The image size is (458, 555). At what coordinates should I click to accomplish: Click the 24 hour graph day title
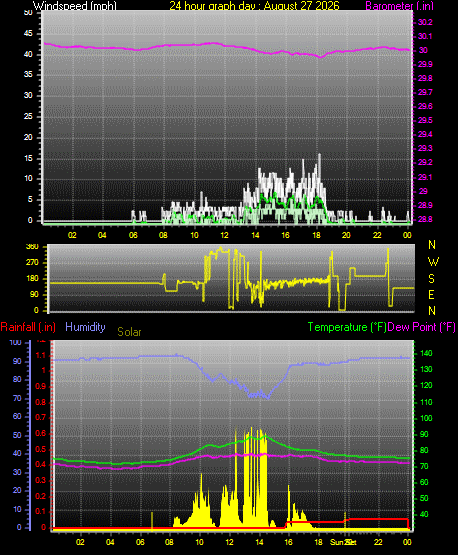[x=254, y=6]
